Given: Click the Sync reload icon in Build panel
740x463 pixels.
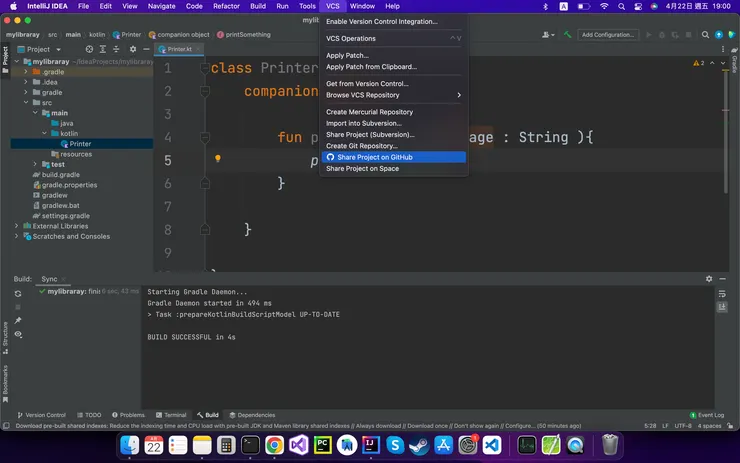Looking at the screenshot, I should pos(18,294).
